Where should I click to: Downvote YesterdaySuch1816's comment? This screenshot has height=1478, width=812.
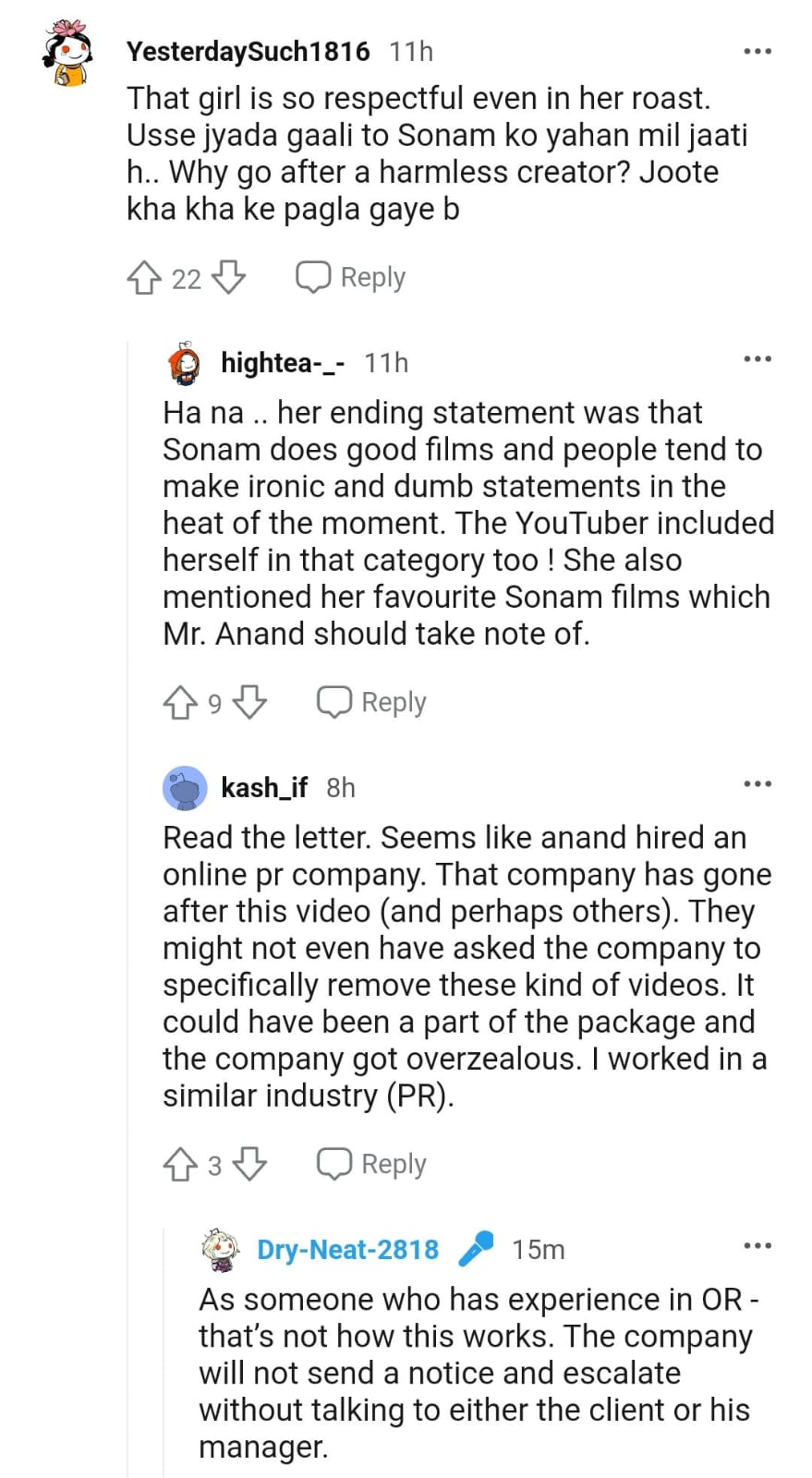point(228,277)
